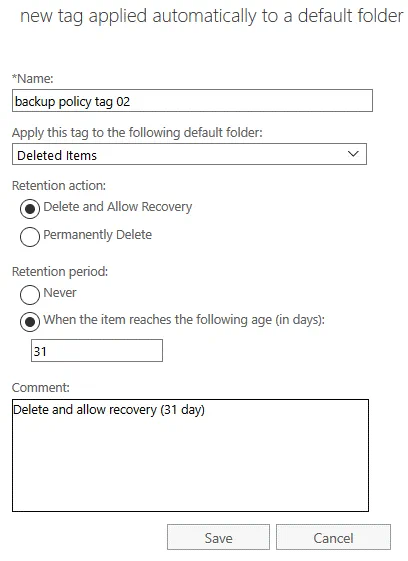Click the backup policy tag 02 text

click(x=72, y=102)
